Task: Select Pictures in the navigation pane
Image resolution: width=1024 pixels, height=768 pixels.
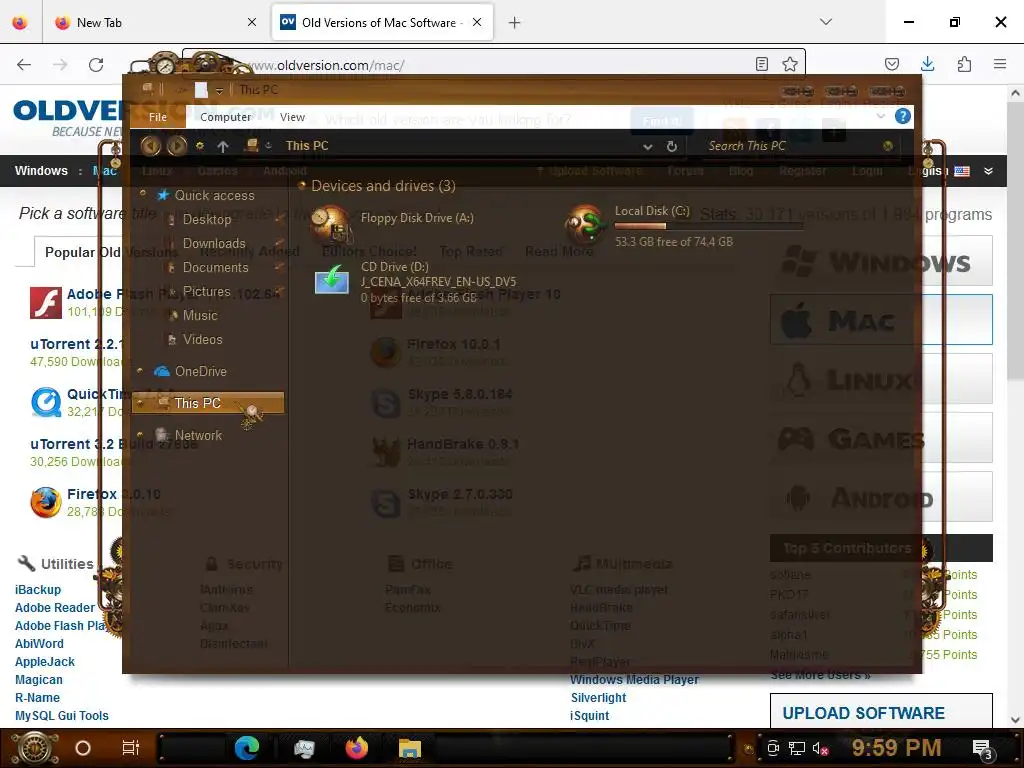Action: coord(206,291)
